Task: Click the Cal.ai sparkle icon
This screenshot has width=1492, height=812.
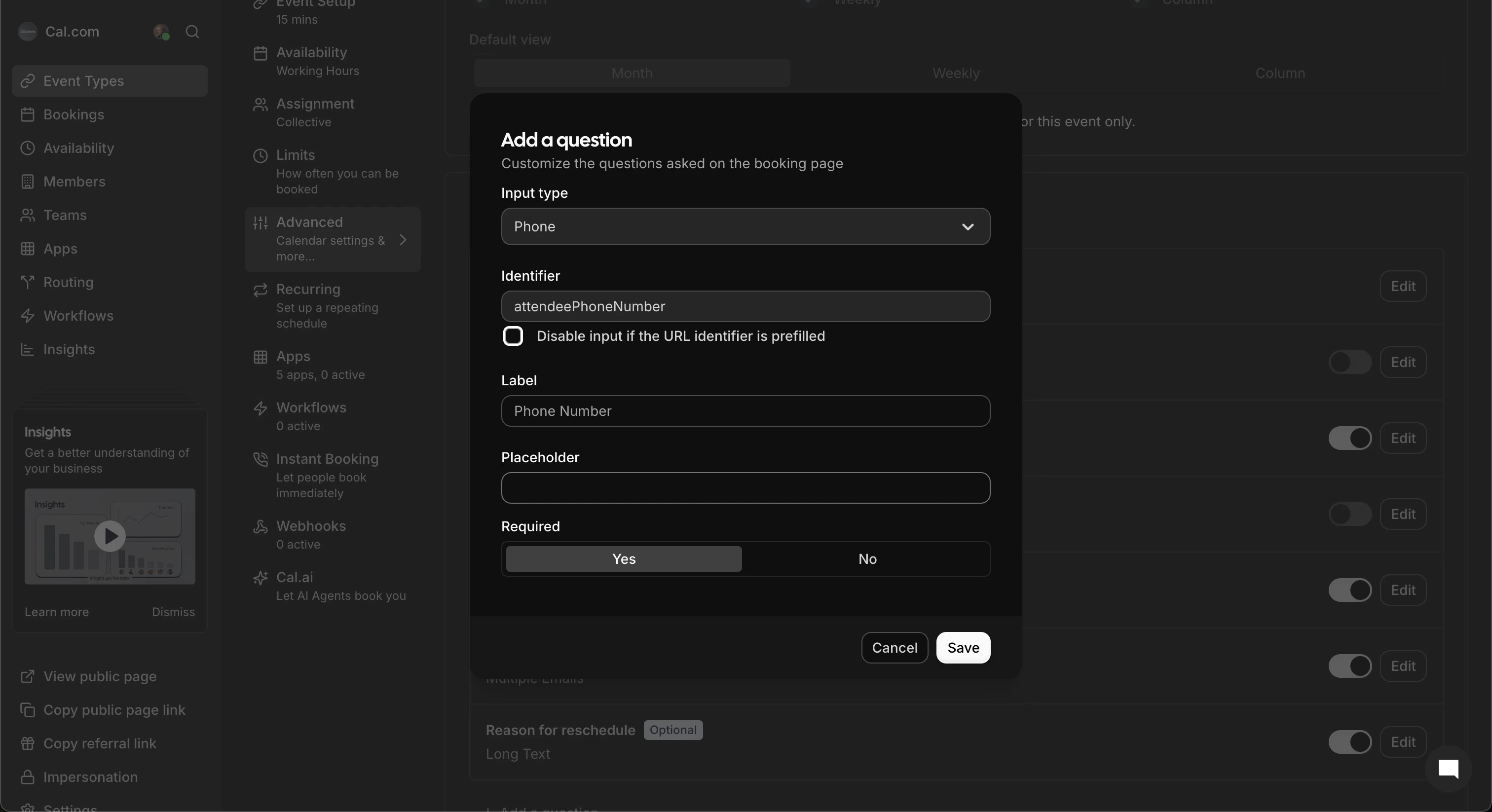Action: [261, 578]
